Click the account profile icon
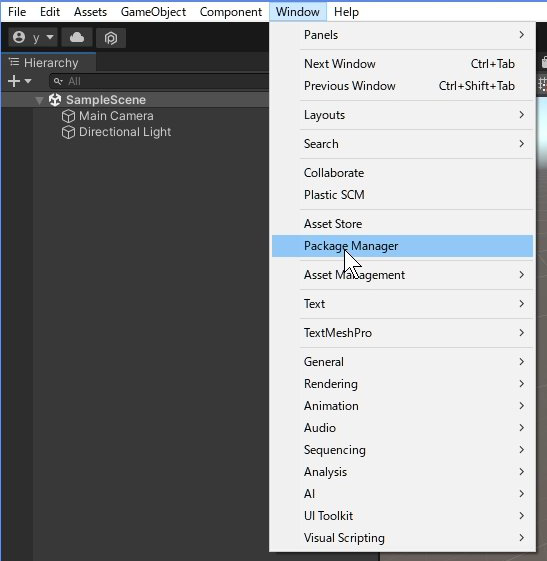This screenshot has height=561, width=547. click(19, 37)
